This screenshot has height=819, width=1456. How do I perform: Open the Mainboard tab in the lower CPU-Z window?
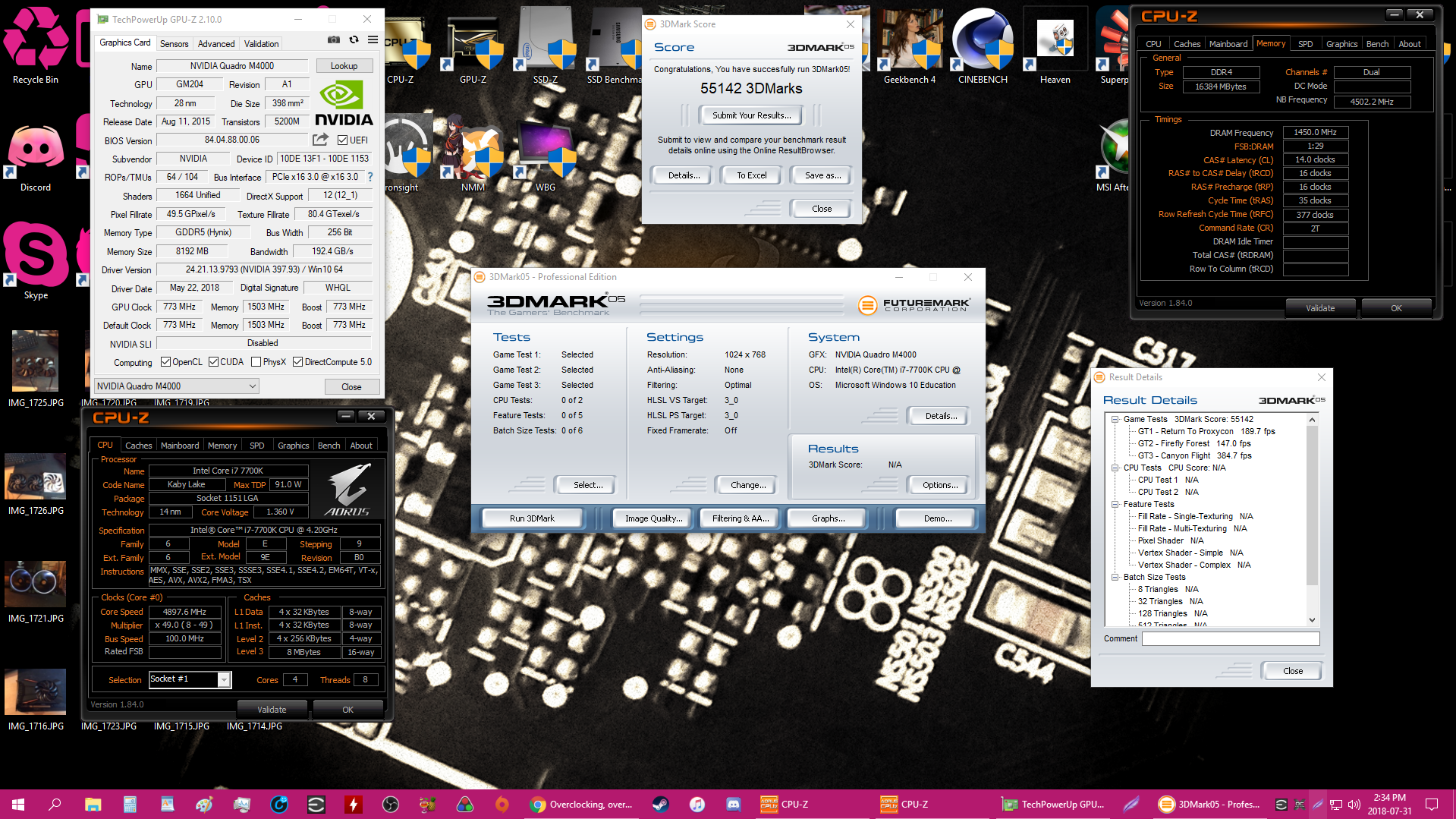tap(180, 446)
